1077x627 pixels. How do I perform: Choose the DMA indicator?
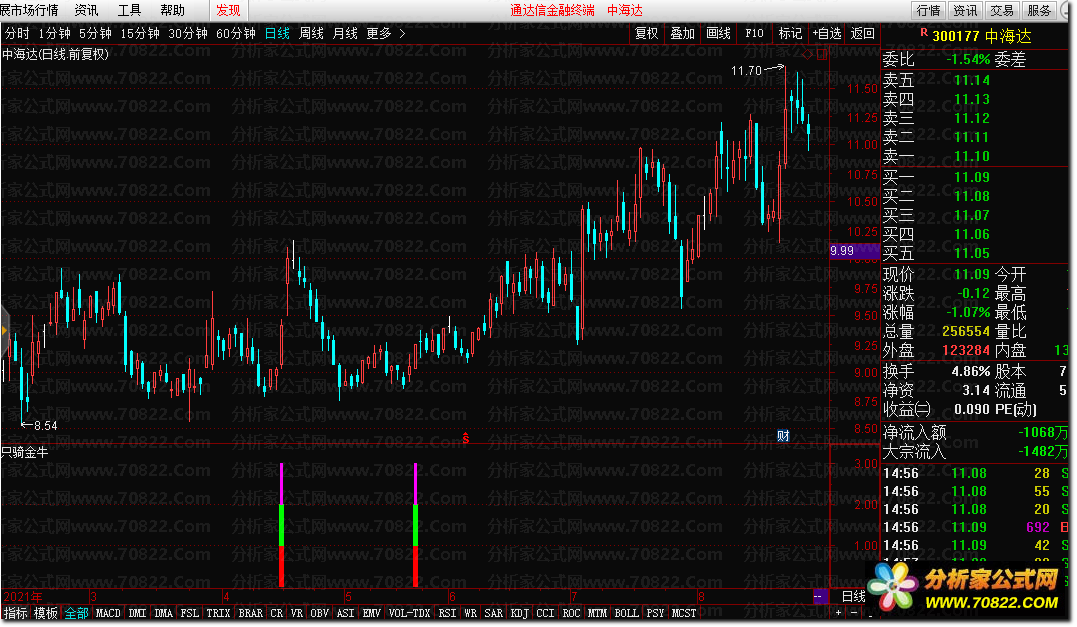163,613
